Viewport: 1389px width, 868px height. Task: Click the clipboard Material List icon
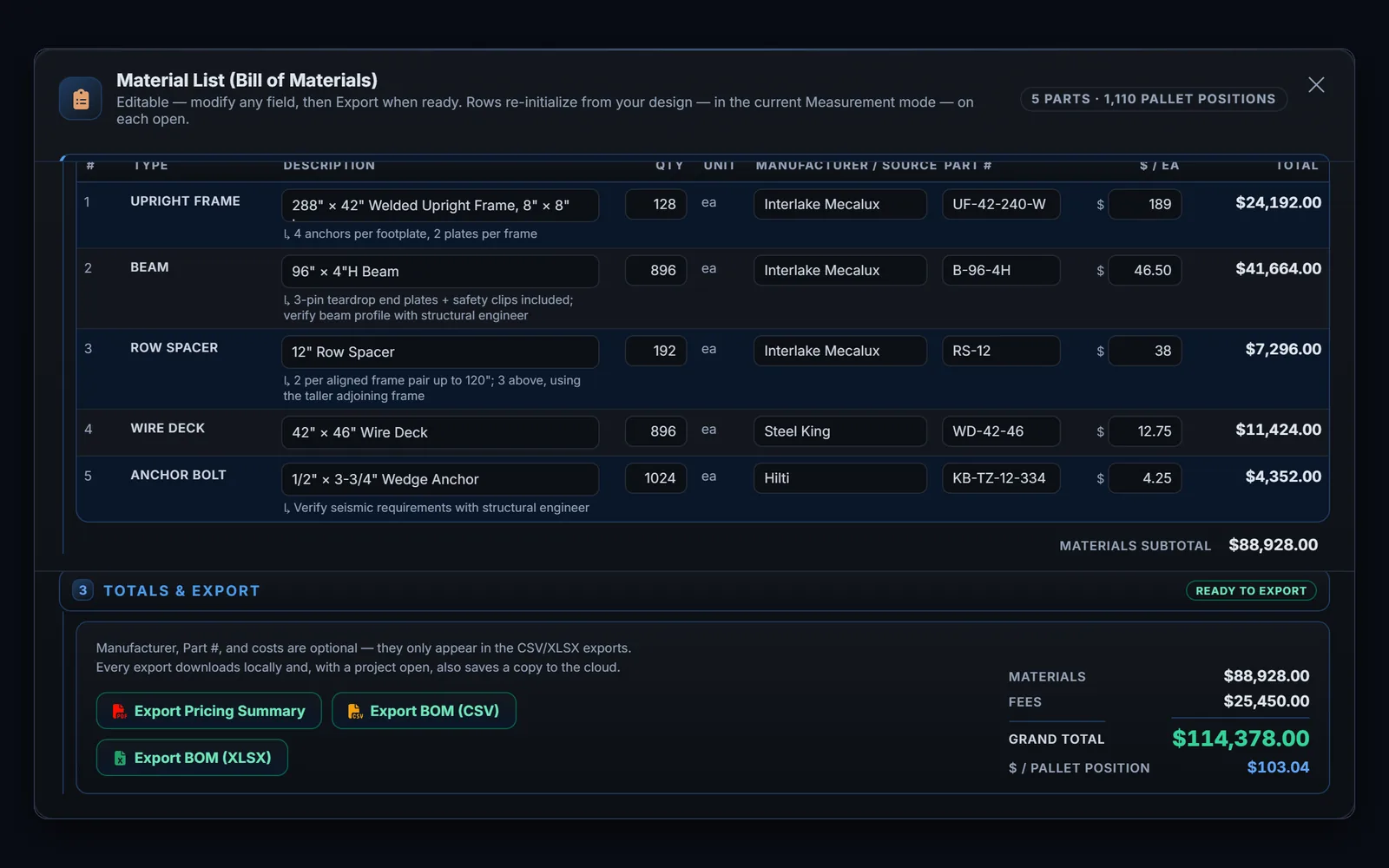81,99
